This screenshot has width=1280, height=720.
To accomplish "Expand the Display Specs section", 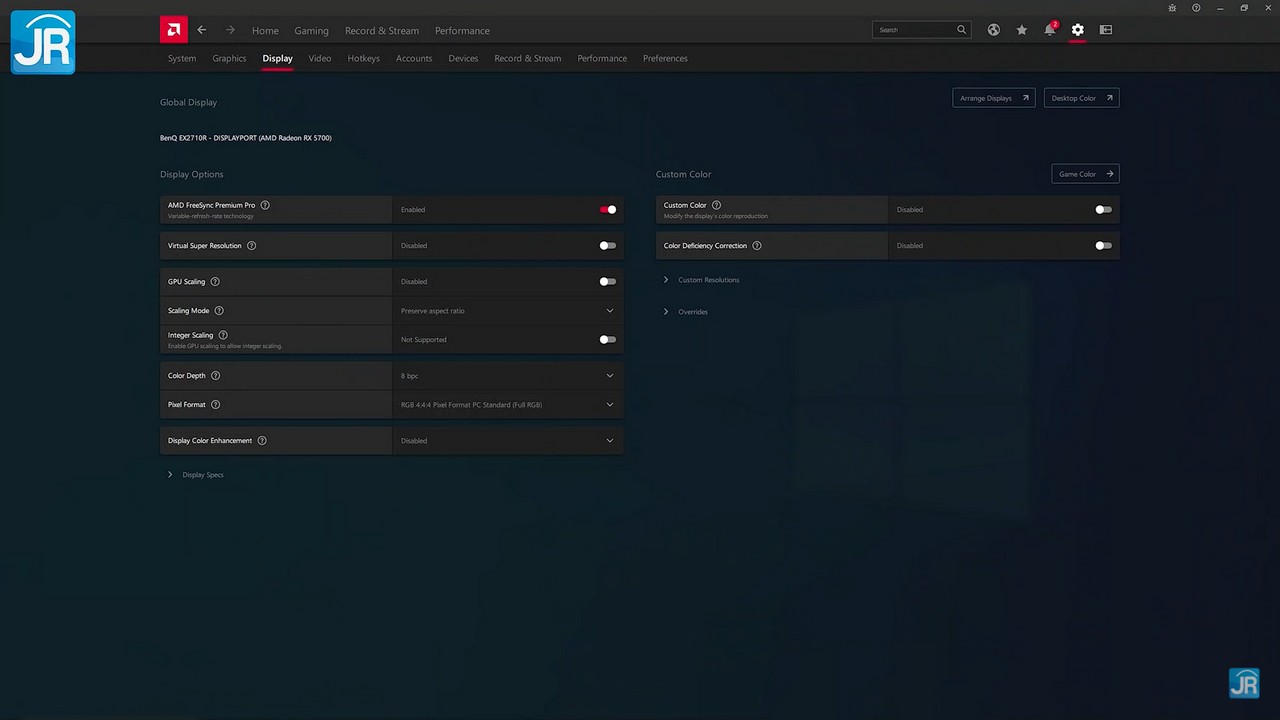I will 202,475.
